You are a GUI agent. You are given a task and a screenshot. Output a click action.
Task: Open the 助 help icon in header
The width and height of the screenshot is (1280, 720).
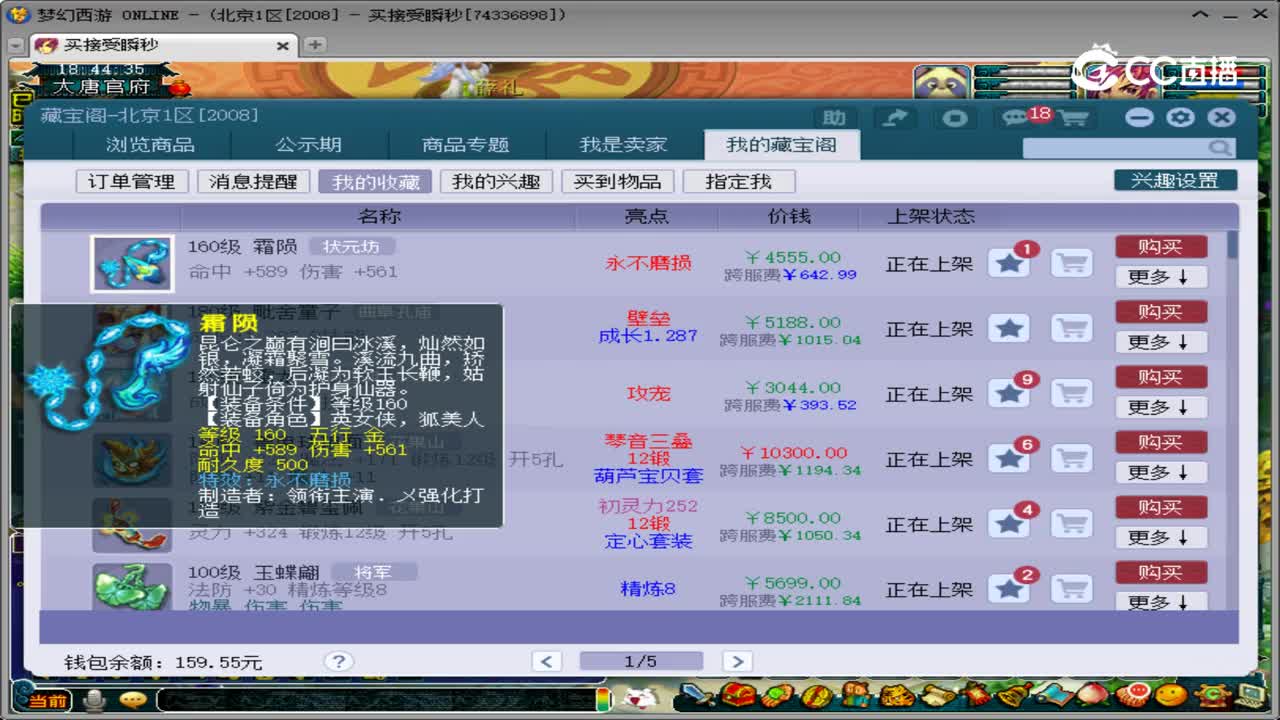[x=834, y=118]
